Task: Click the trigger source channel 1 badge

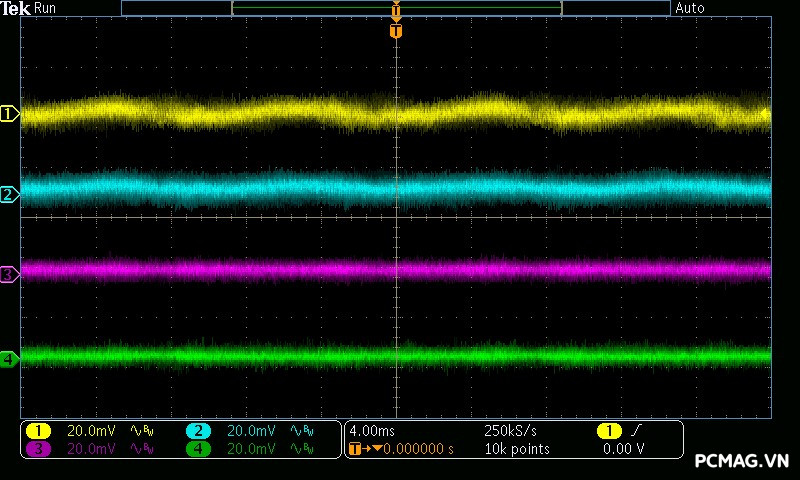Action: pyautogui.click(x=608, y=430)
